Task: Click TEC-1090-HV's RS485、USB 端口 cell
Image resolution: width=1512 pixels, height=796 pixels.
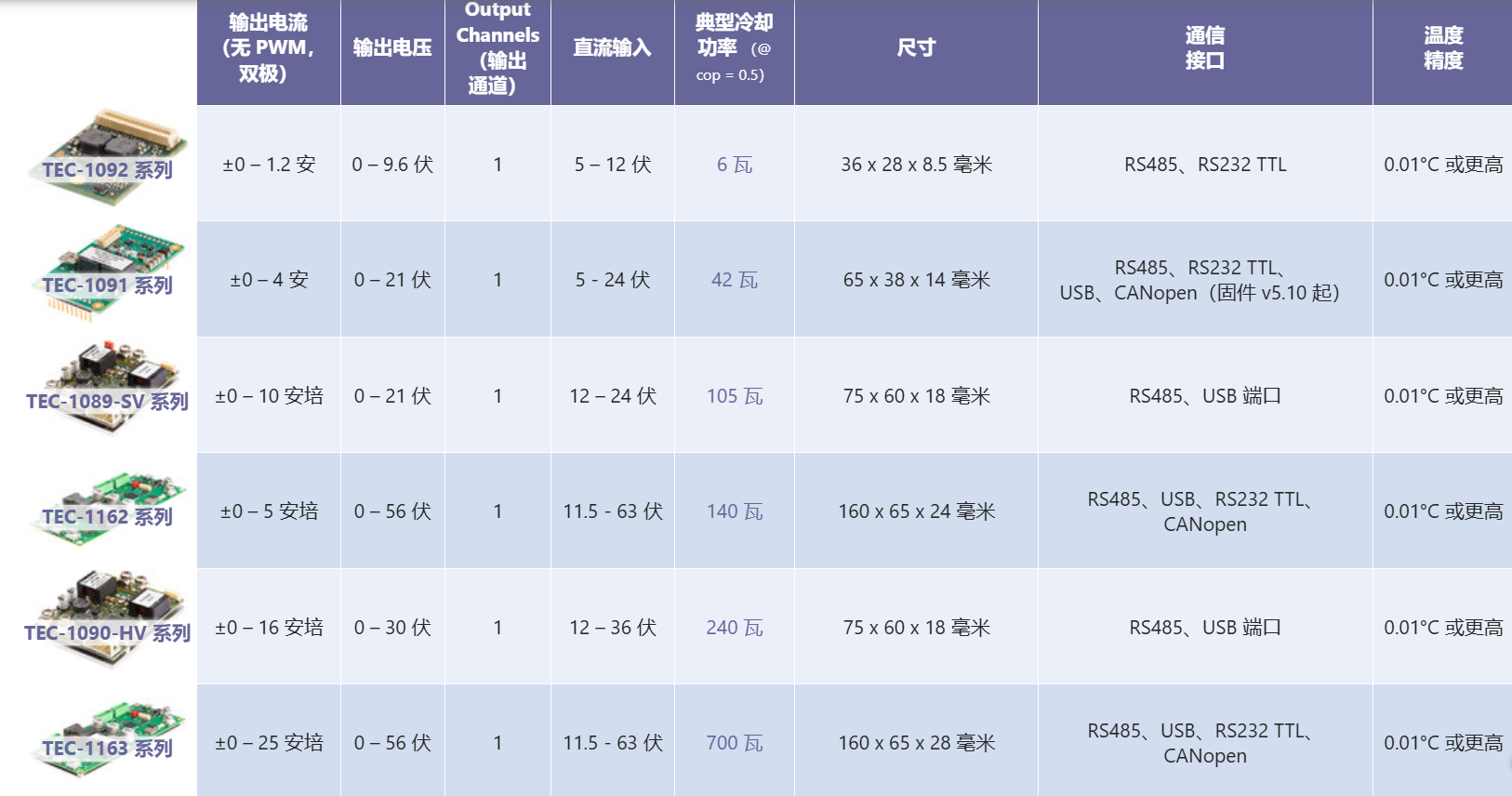Action: click(1205, 628)
